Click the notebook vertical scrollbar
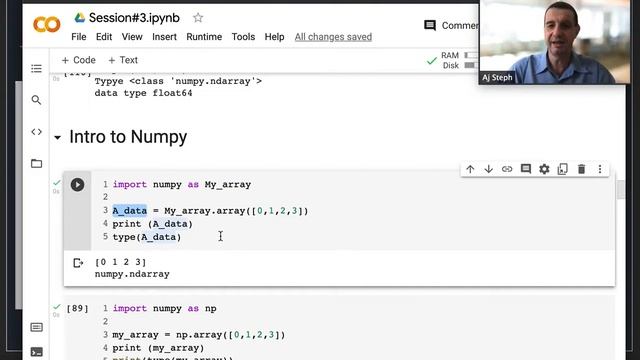 tap(621, 190)
